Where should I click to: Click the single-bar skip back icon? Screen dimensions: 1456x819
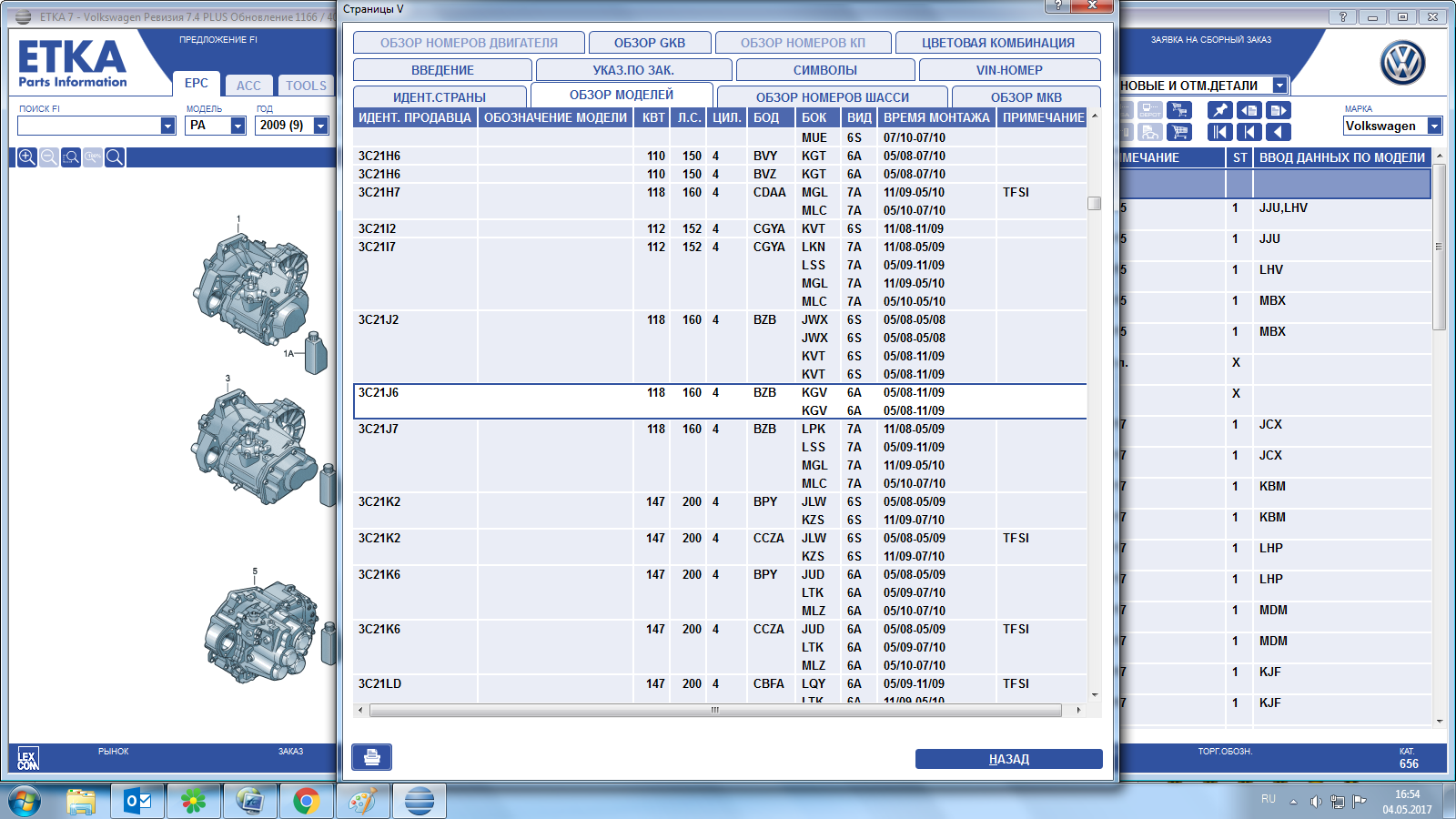tap(1249, 132)
